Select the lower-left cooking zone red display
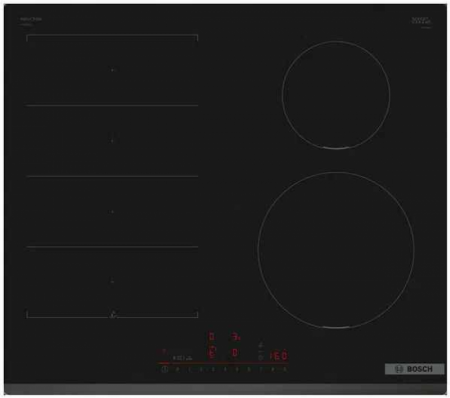Screen dimensions: 450x398 (x=211, y=353)
